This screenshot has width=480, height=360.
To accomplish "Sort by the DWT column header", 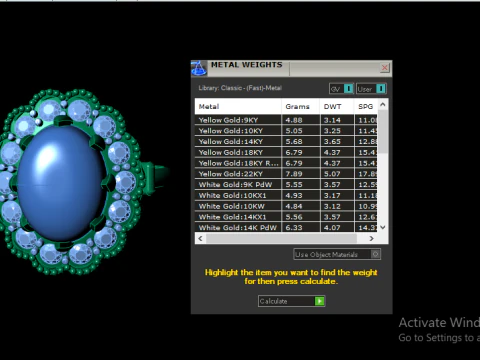I will [x=337, y=107].
